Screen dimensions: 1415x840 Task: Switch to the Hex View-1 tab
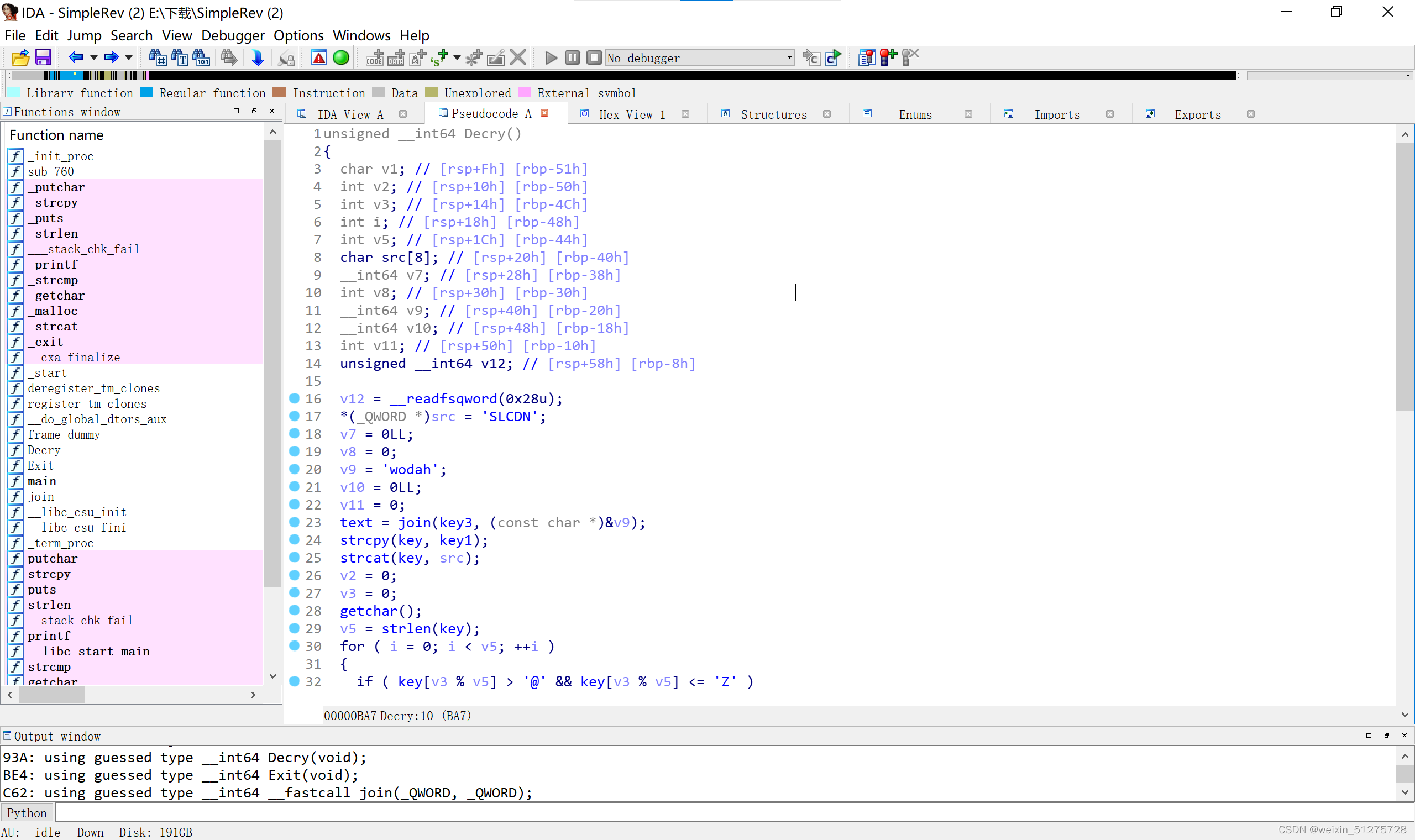coord(632,114)
